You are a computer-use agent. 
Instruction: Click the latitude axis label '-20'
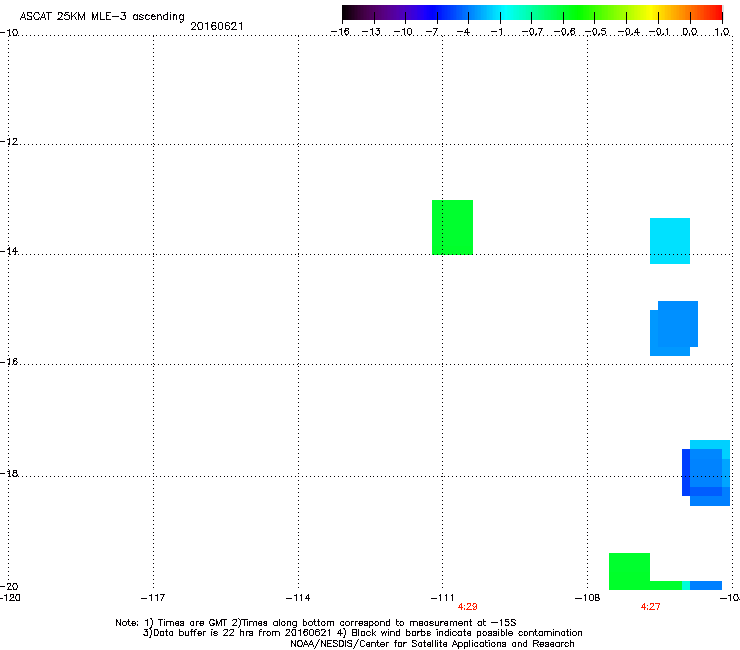(9, 586)
